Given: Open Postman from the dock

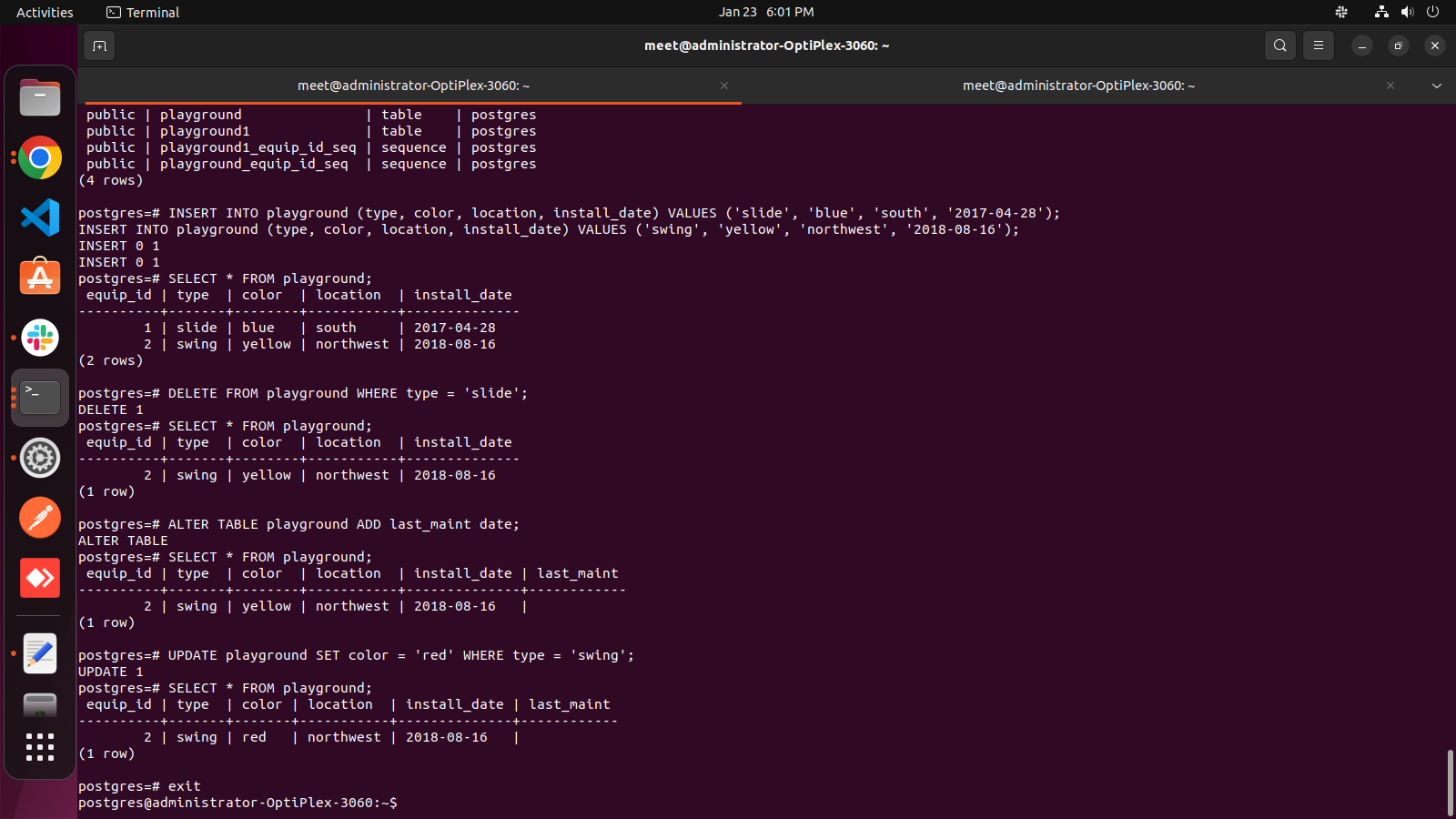Looking at the screenshot, I should (x=39, y=517).
